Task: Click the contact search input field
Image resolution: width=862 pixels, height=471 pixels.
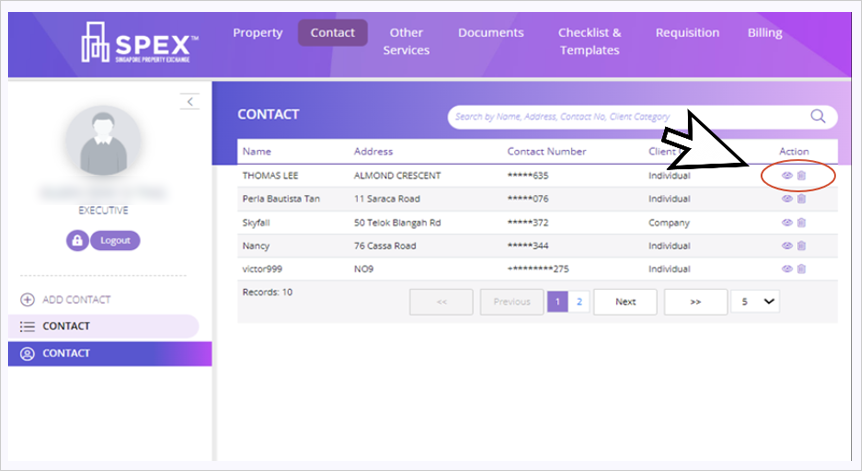Action: [625, 117]
